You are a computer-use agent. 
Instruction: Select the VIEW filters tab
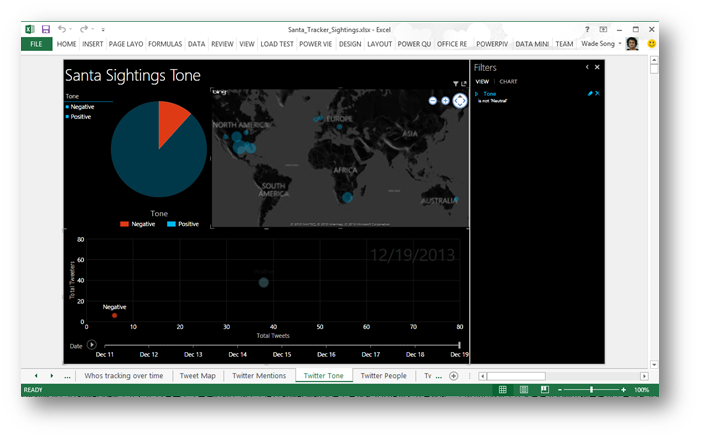point(482,81)
